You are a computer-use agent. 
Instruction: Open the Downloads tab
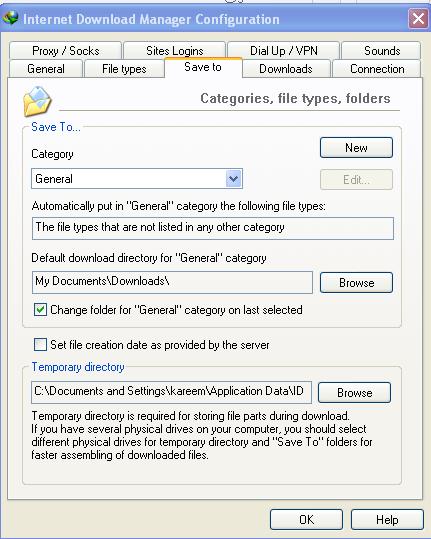[x=286, y=69]
